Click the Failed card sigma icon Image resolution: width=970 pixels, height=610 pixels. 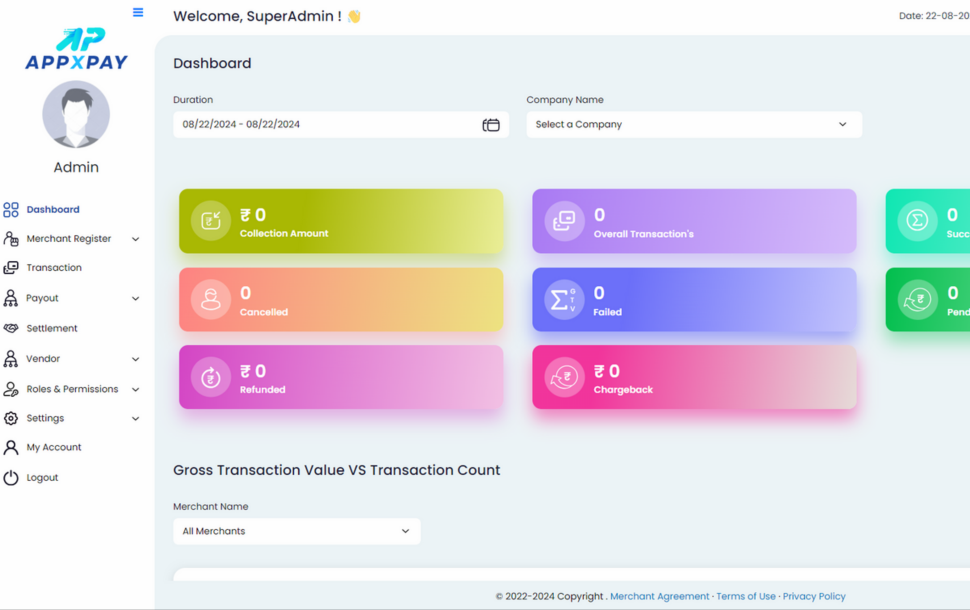(564, 300)
